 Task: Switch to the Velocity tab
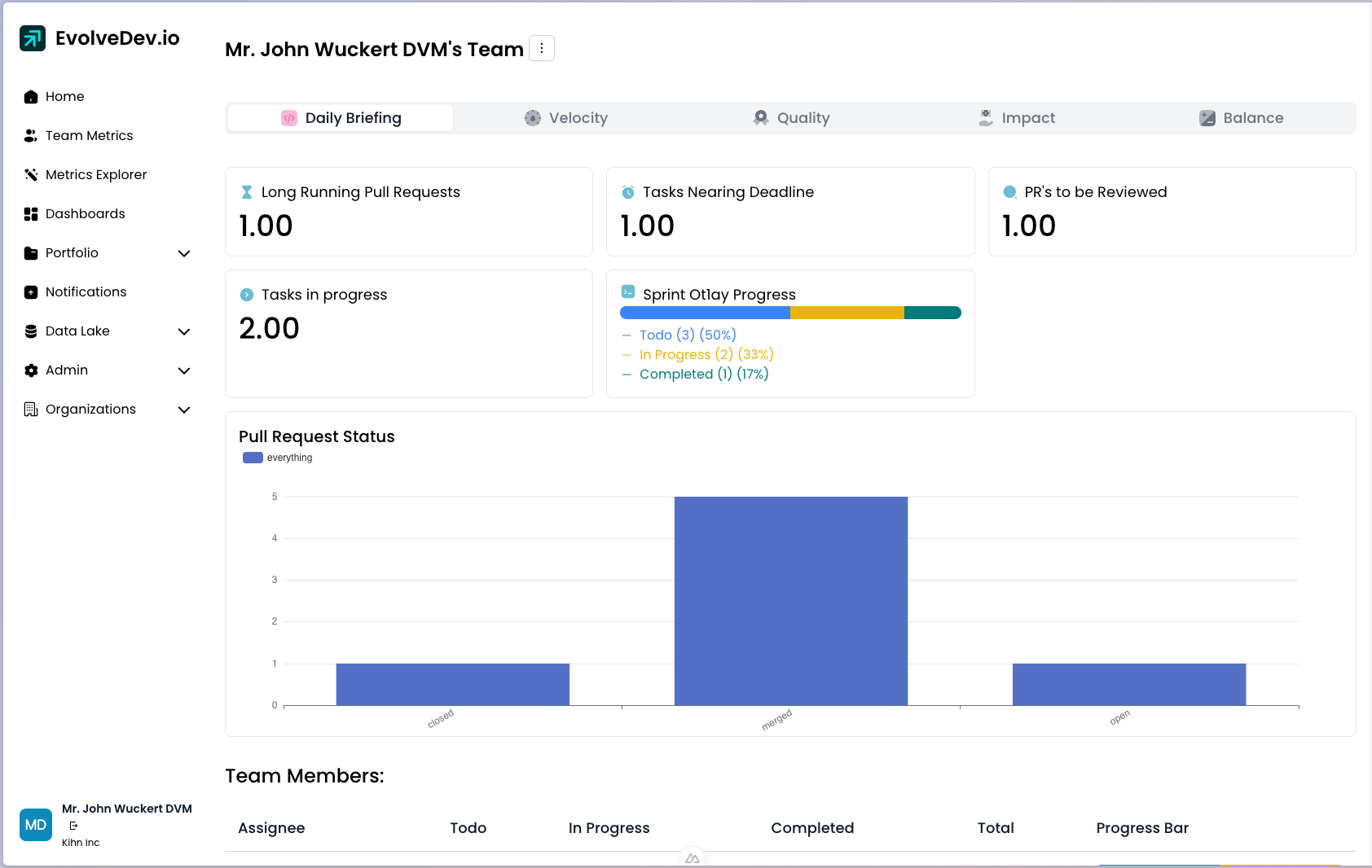pos(566,118)
